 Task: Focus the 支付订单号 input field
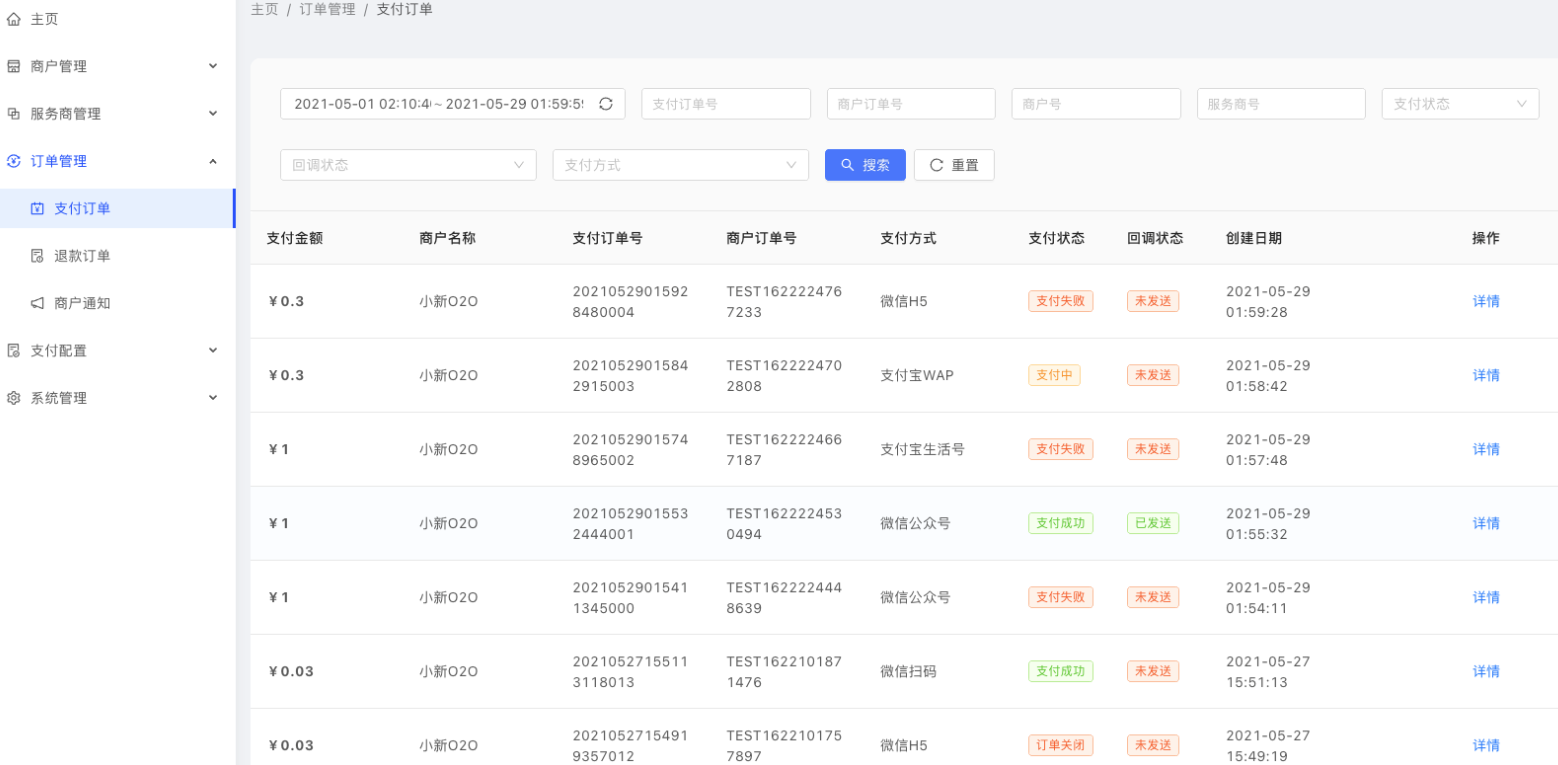[726, 104]
